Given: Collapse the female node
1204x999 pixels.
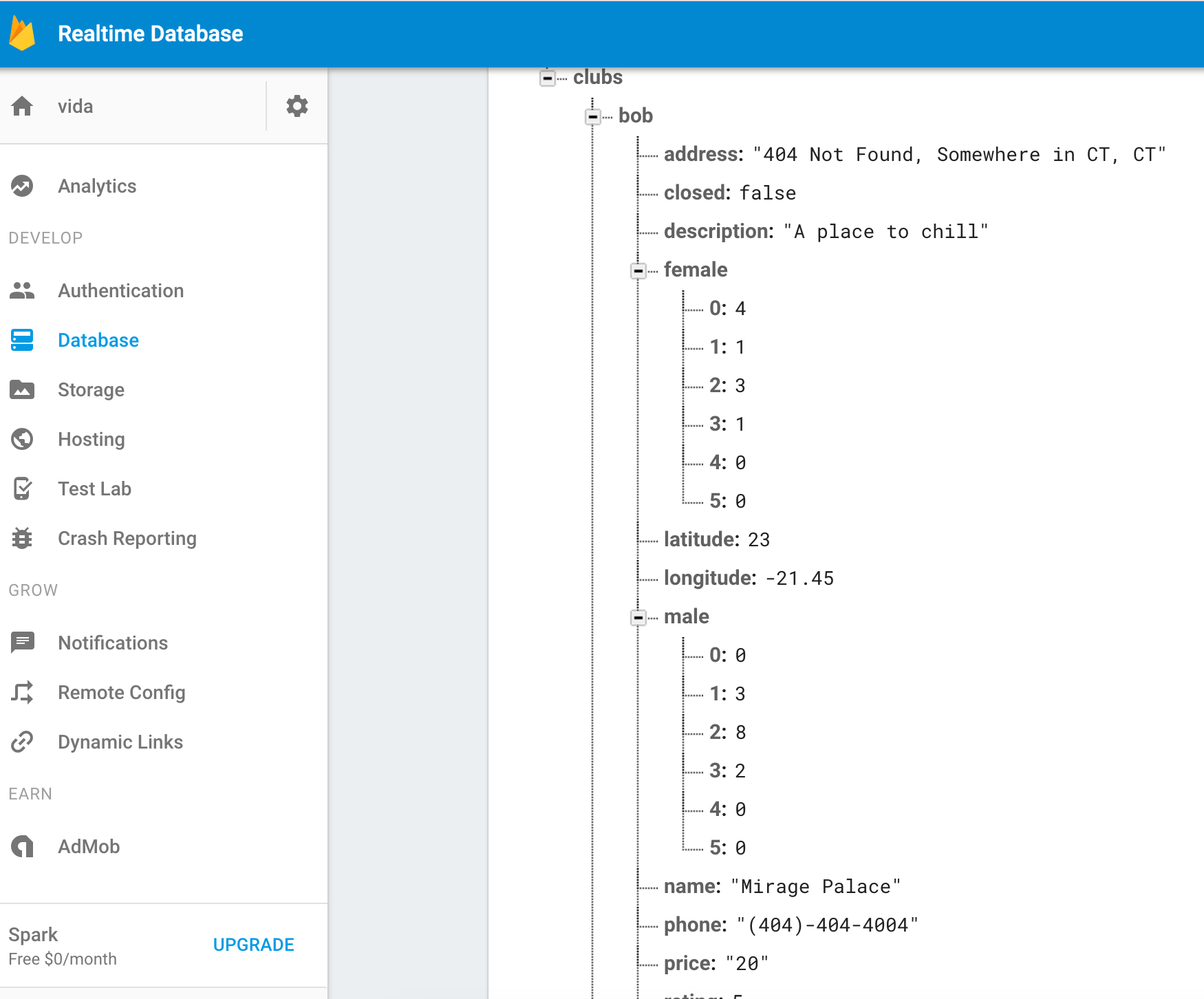Looking at the screenshot, I should pyautogui.click(x=638, y=270).
